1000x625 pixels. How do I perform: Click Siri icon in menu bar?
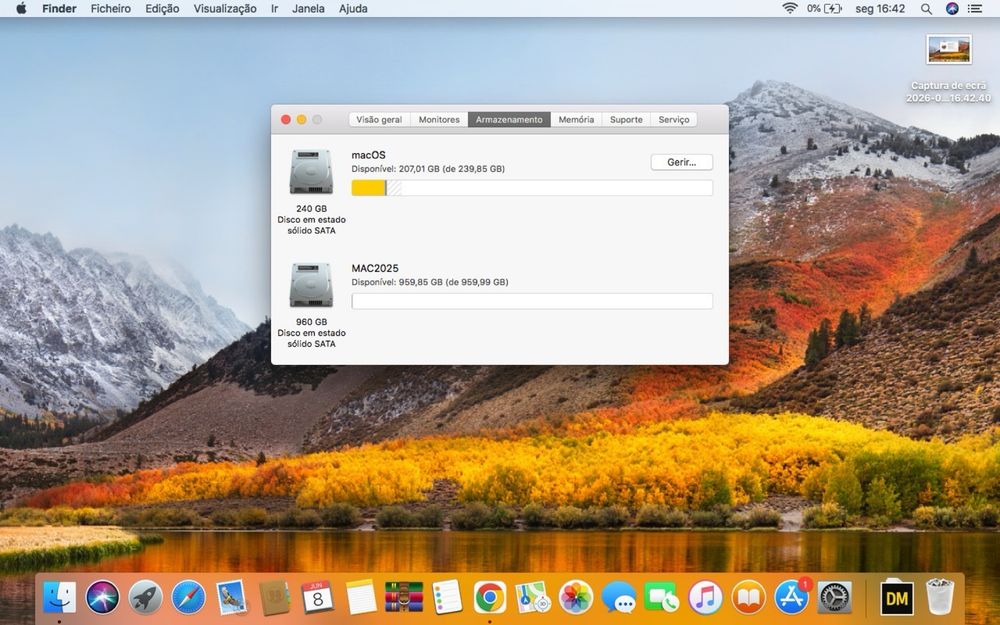tap(952, 8)
